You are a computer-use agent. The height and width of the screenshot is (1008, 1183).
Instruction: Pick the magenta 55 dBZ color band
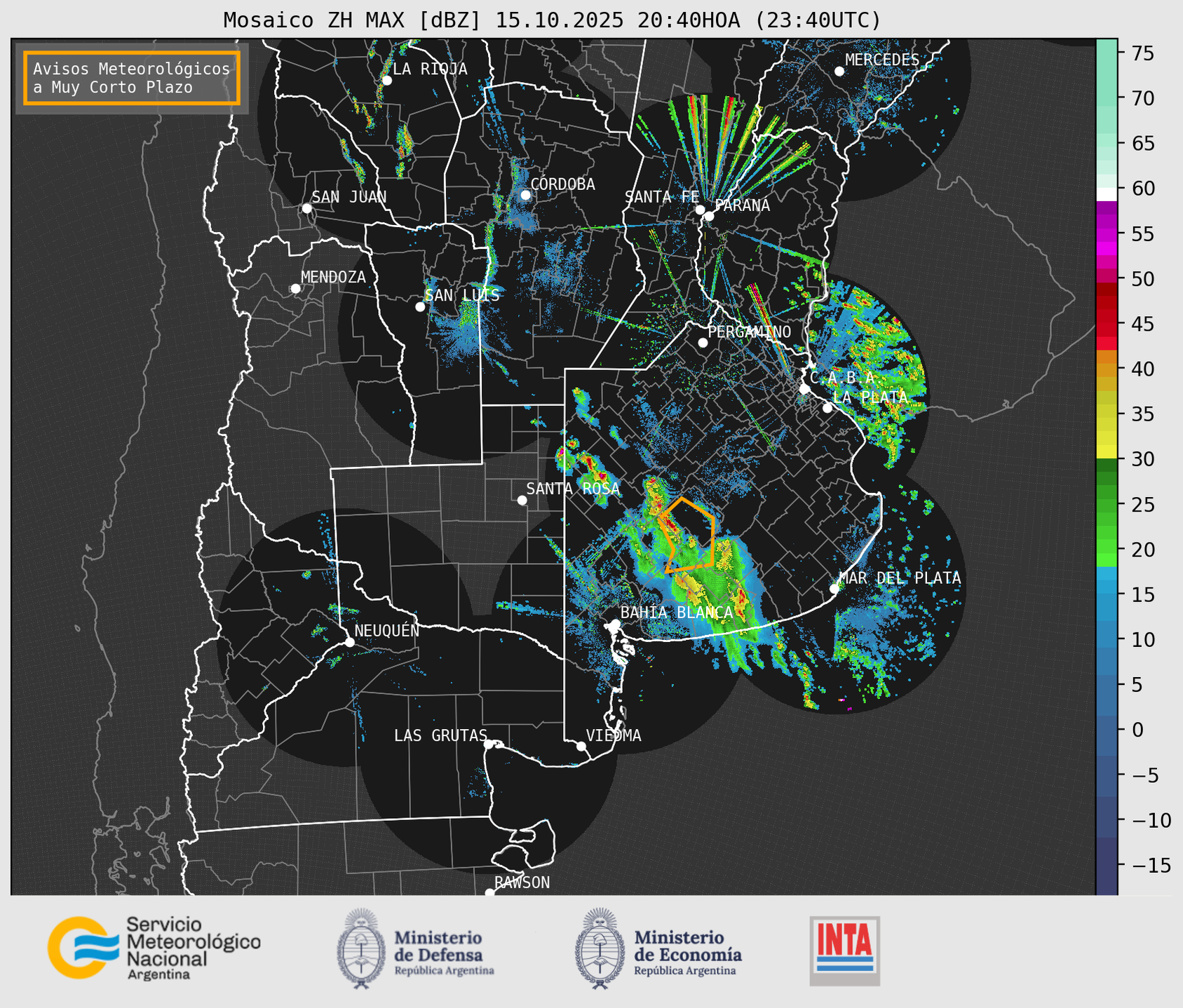1106,234
